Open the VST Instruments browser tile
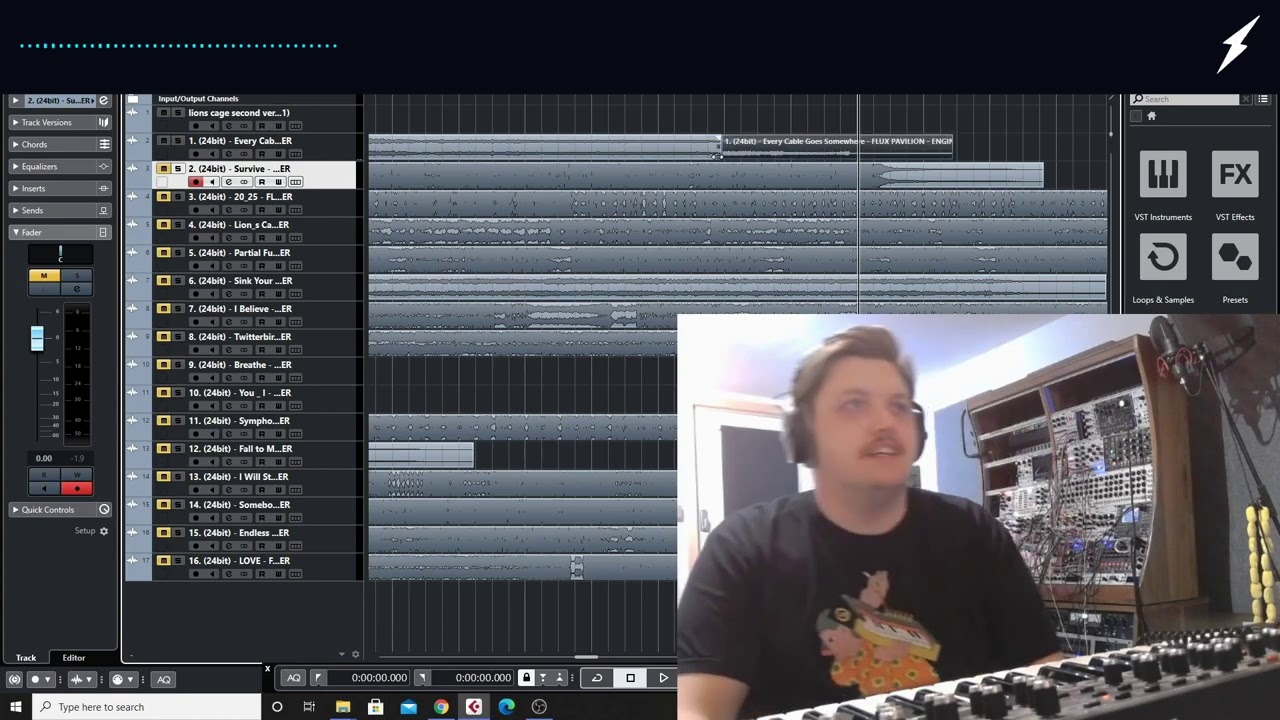 click(1163, 176)
